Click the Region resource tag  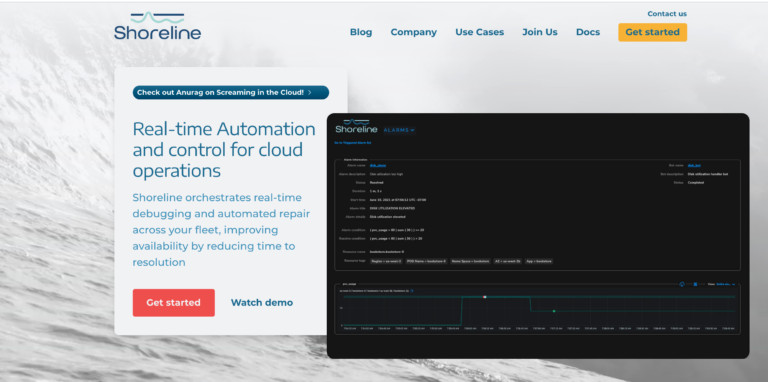pyautogui.click(x=386, y=261)
